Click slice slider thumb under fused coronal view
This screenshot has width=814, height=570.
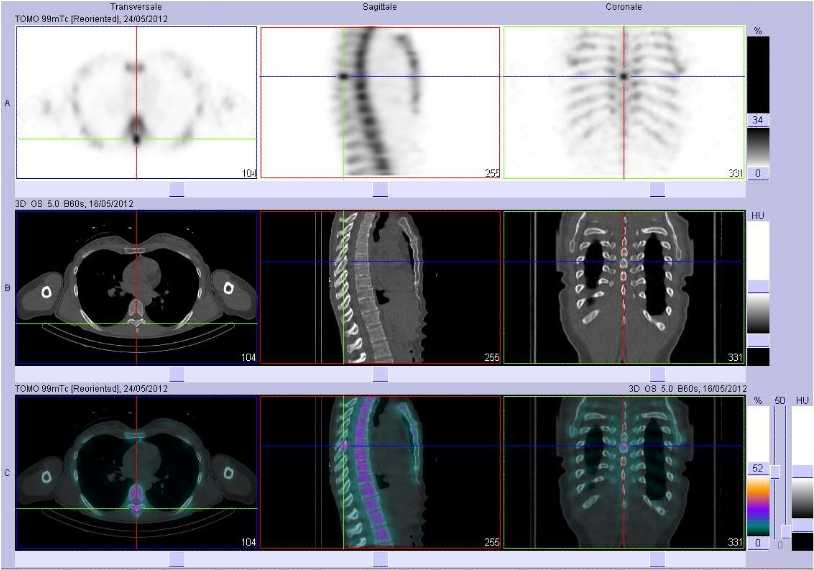click(x=657, y=559)
